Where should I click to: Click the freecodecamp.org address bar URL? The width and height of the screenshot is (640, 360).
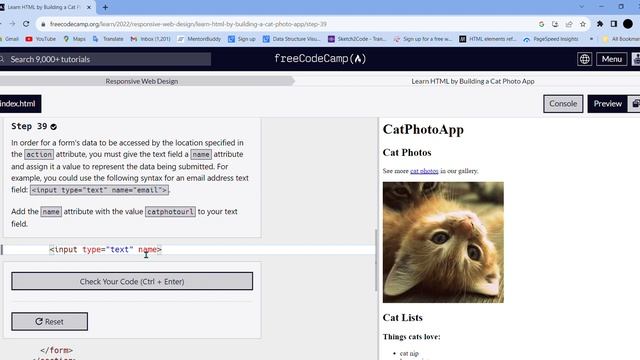[188, 24]
